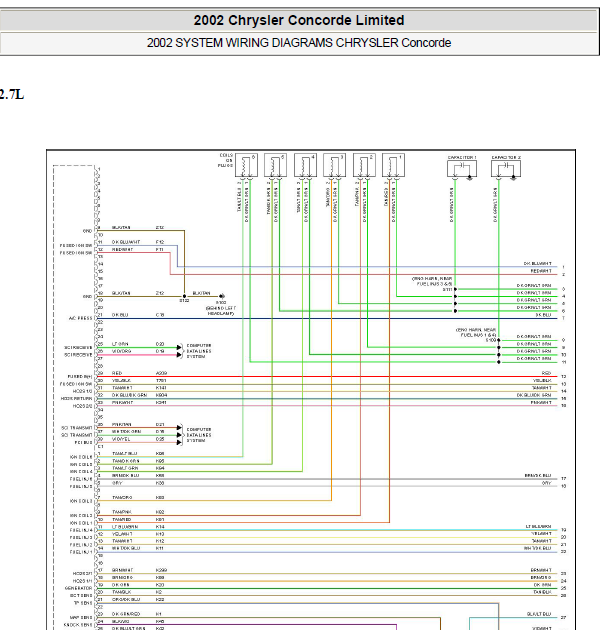Click the arrow at SCI transmit pin 36
Image resolution: width=607 pixels, height=630 pixels.
(179, 428)
